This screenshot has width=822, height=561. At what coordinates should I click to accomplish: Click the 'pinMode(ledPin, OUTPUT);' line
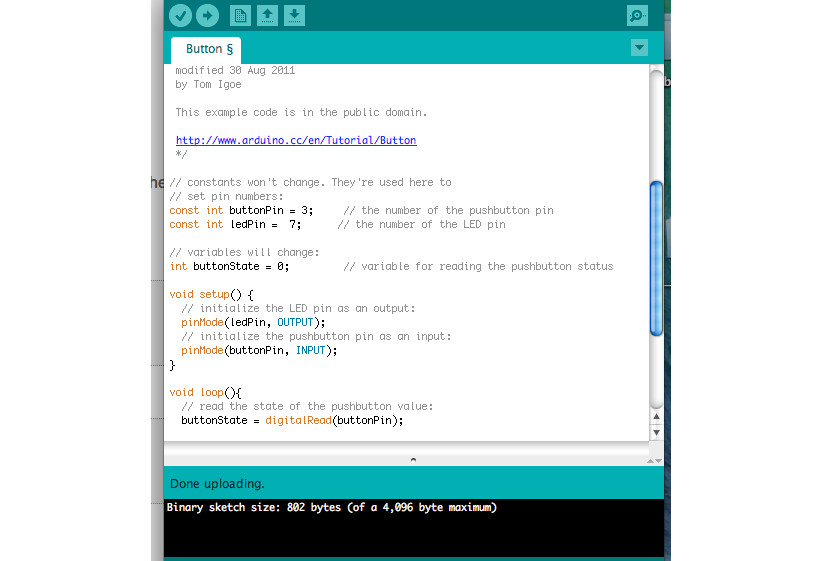[253, 323]
